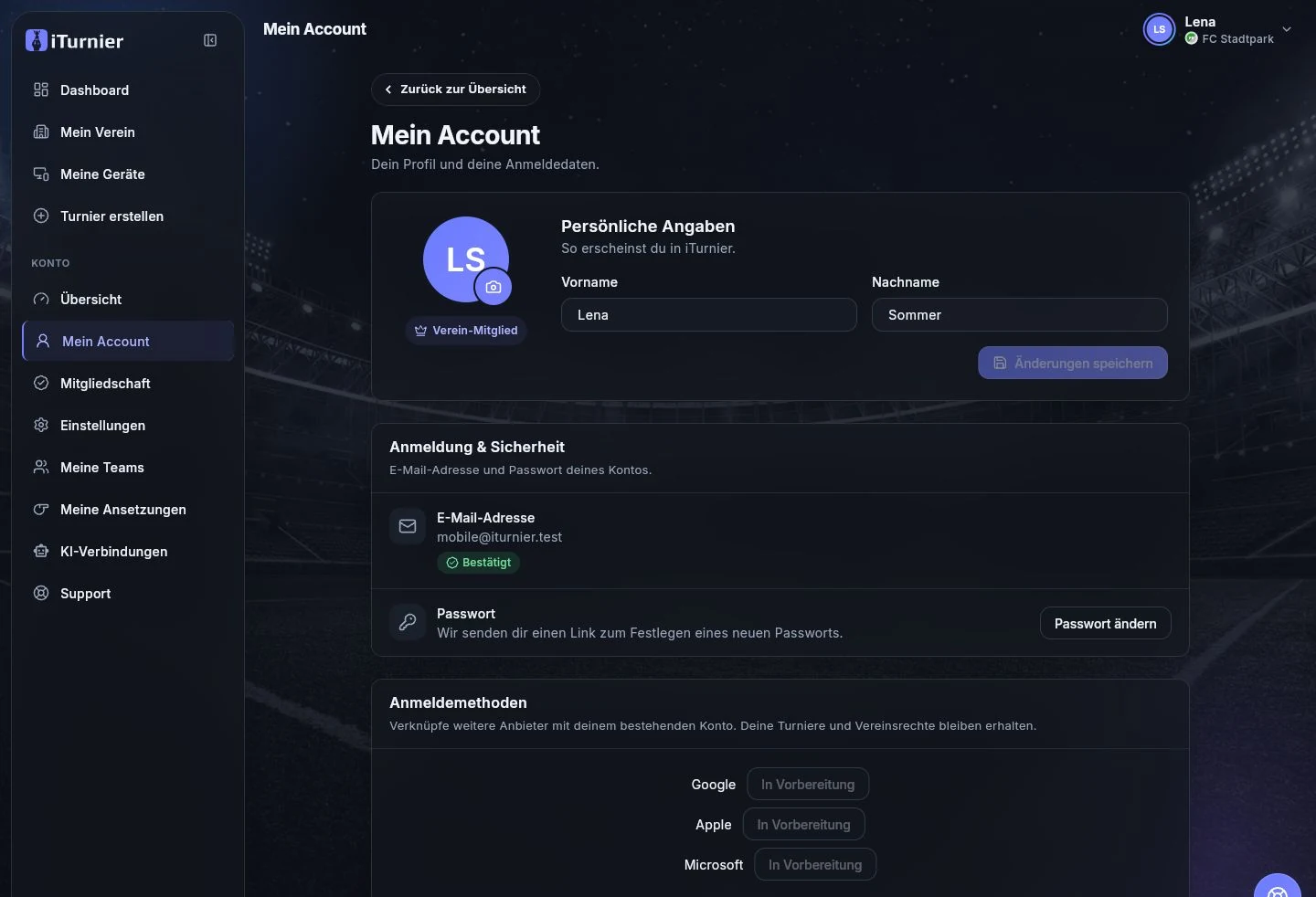
Task: Click the Mein Verein building icon
Action: (41, 132)
